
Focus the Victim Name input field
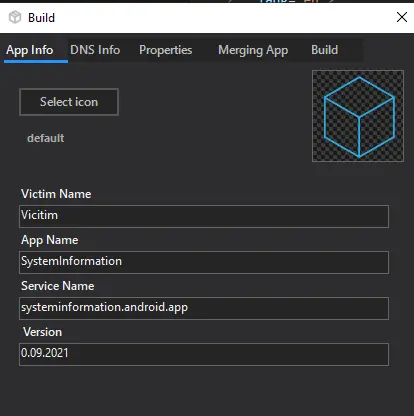(204, 216)
